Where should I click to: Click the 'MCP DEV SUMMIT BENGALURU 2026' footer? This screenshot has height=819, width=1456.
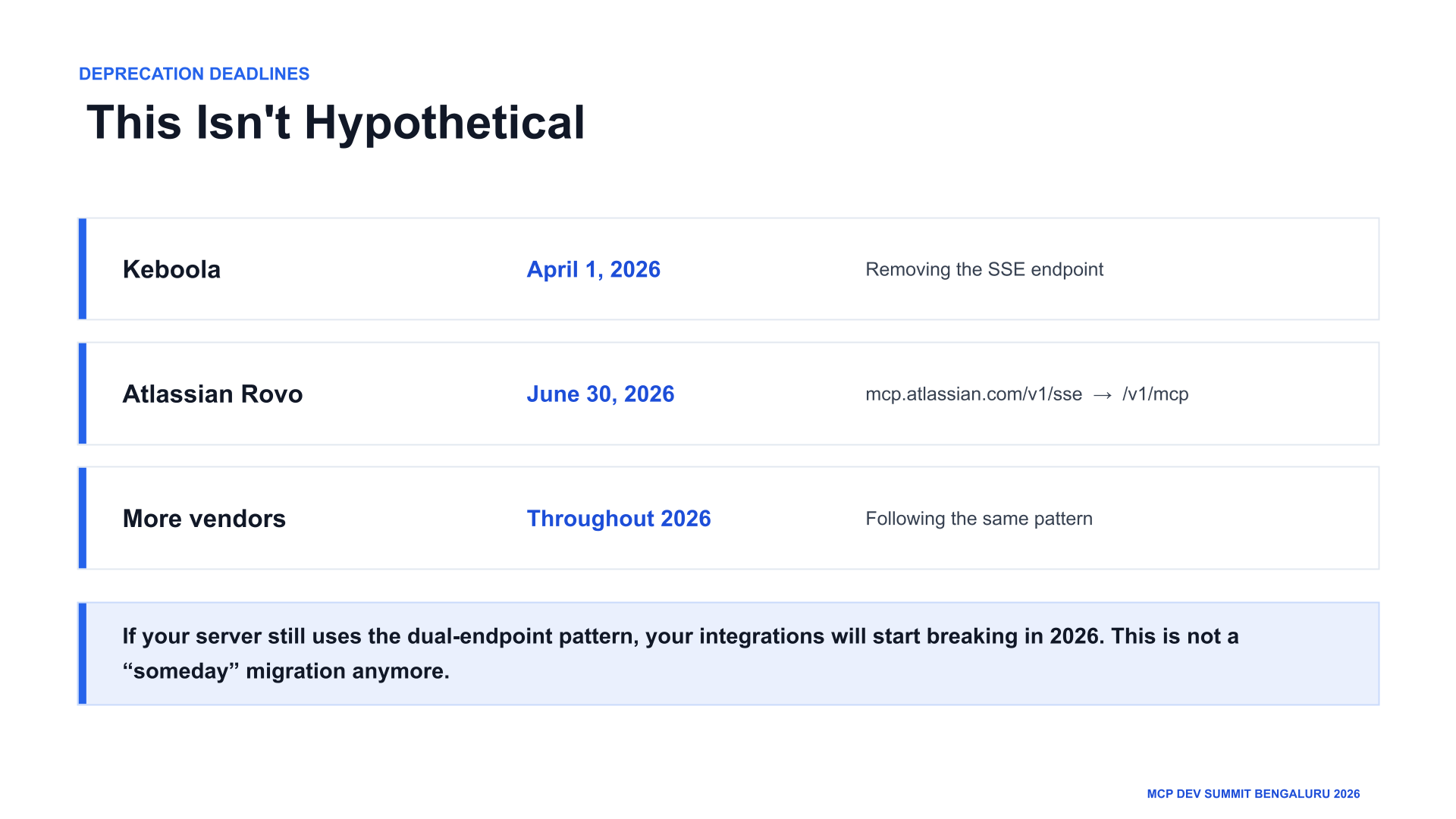coord(1254,794)
